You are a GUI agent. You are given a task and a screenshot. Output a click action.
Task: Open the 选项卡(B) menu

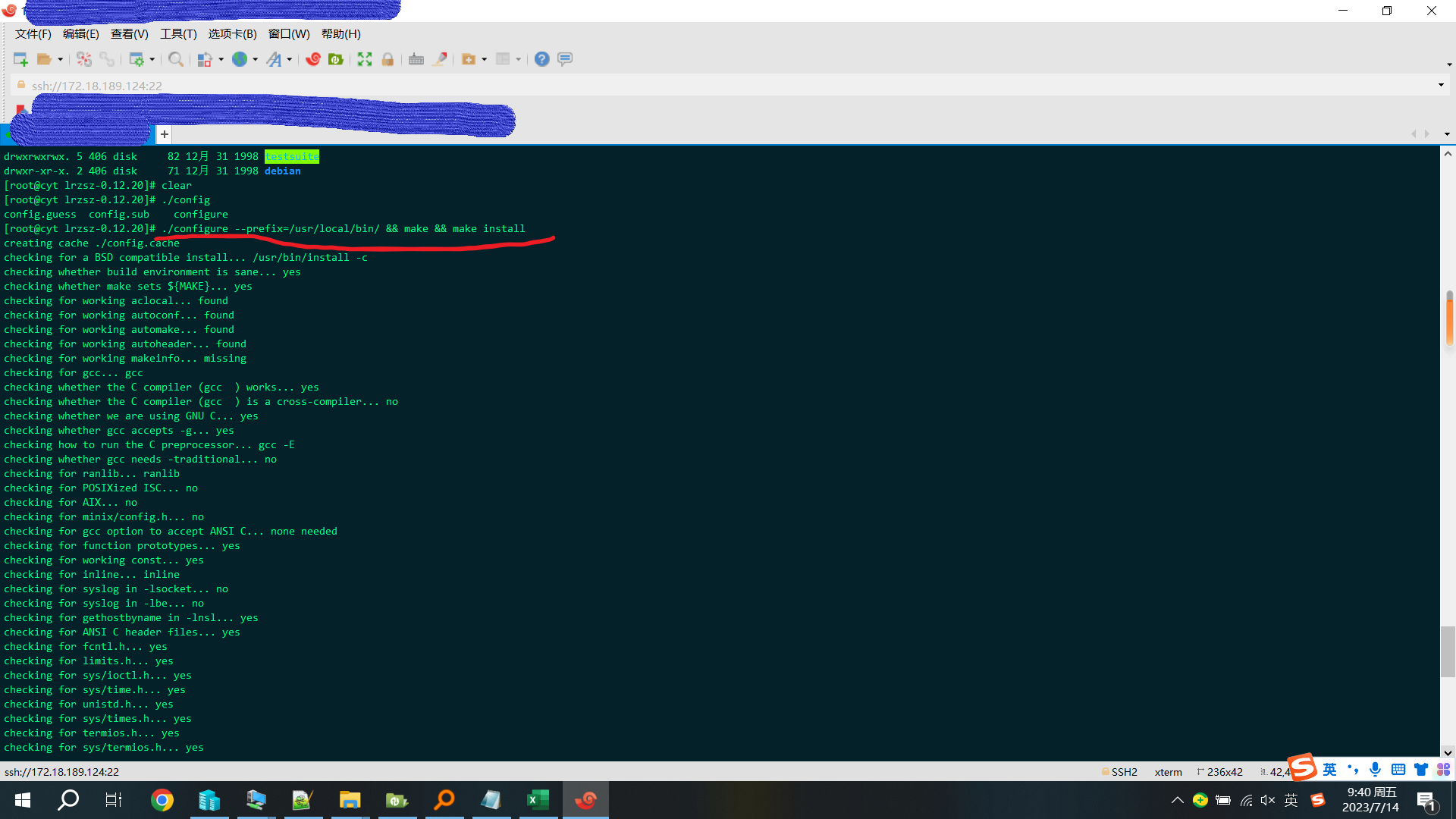pyautogui.click(x=233, y=34)
